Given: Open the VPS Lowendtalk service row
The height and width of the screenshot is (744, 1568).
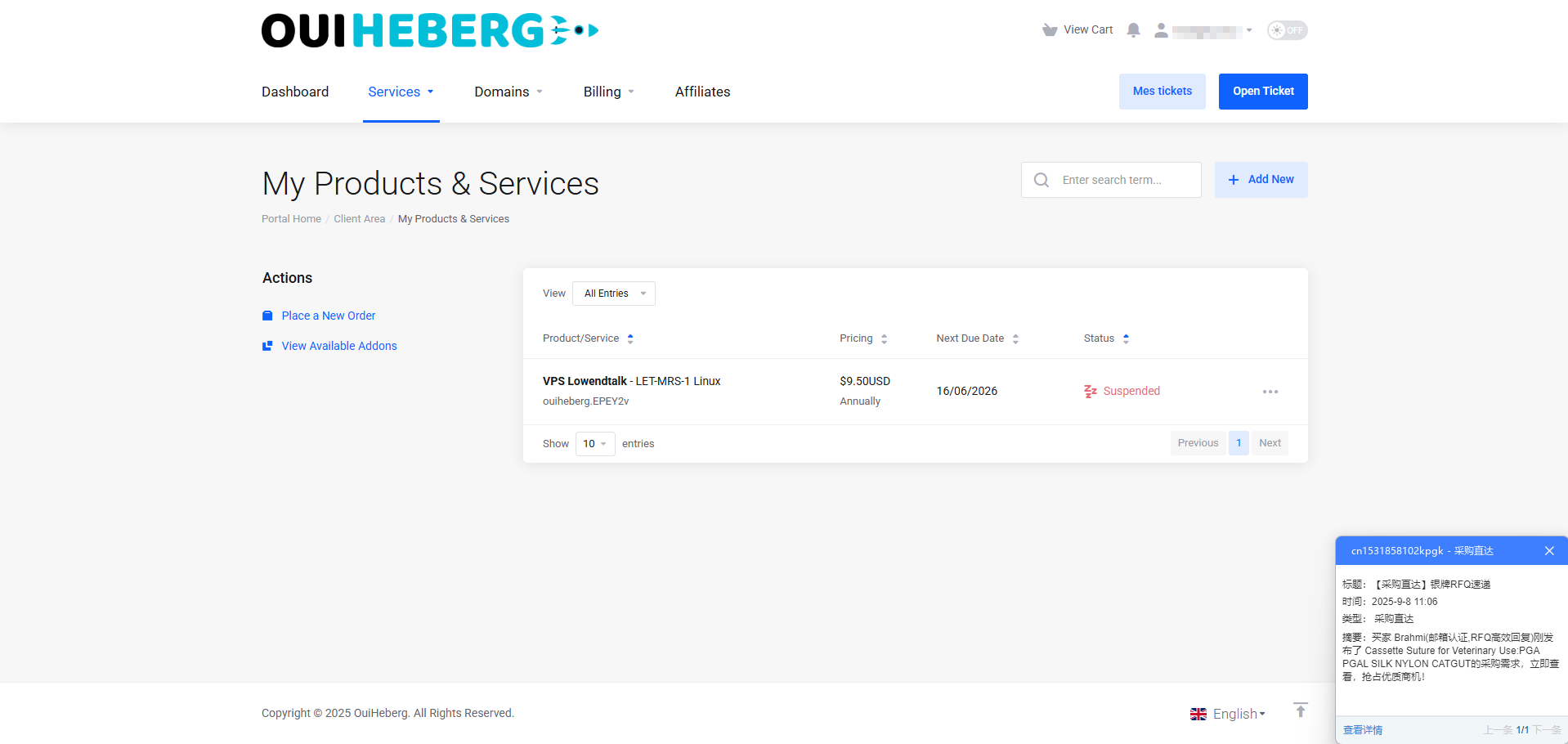Looking at the screenshot, I should tap(915, 392).
